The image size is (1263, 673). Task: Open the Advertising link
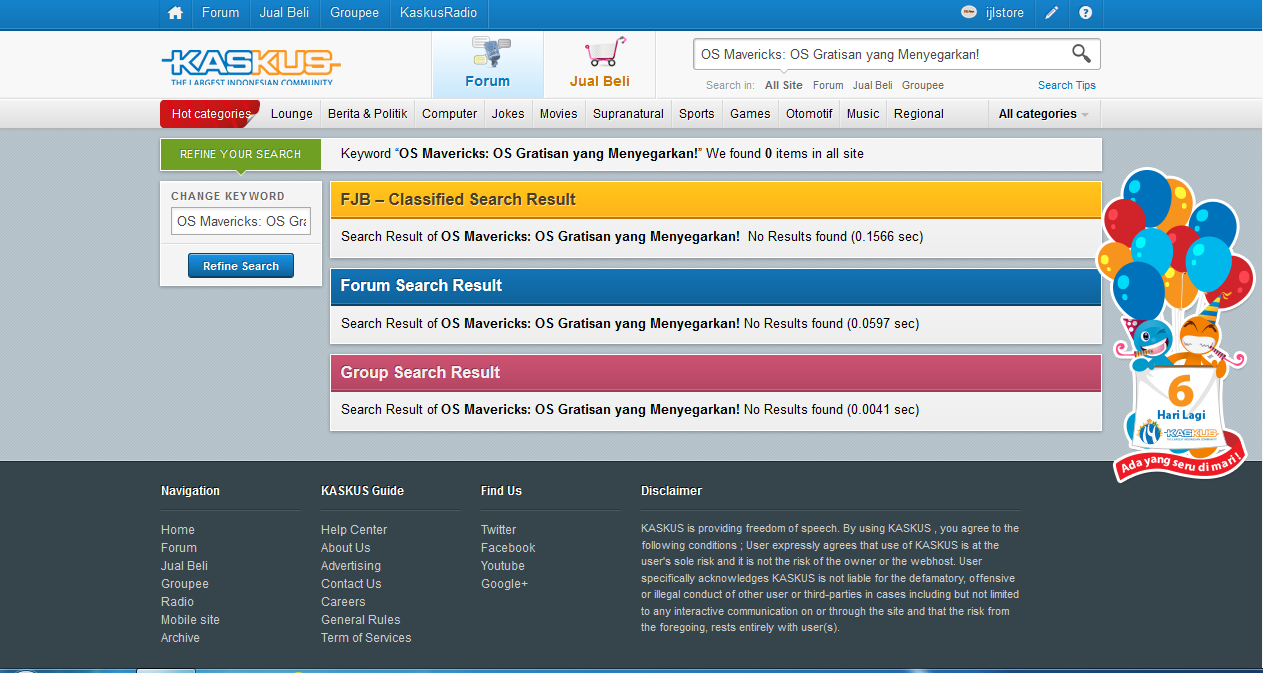click(351, 566)
